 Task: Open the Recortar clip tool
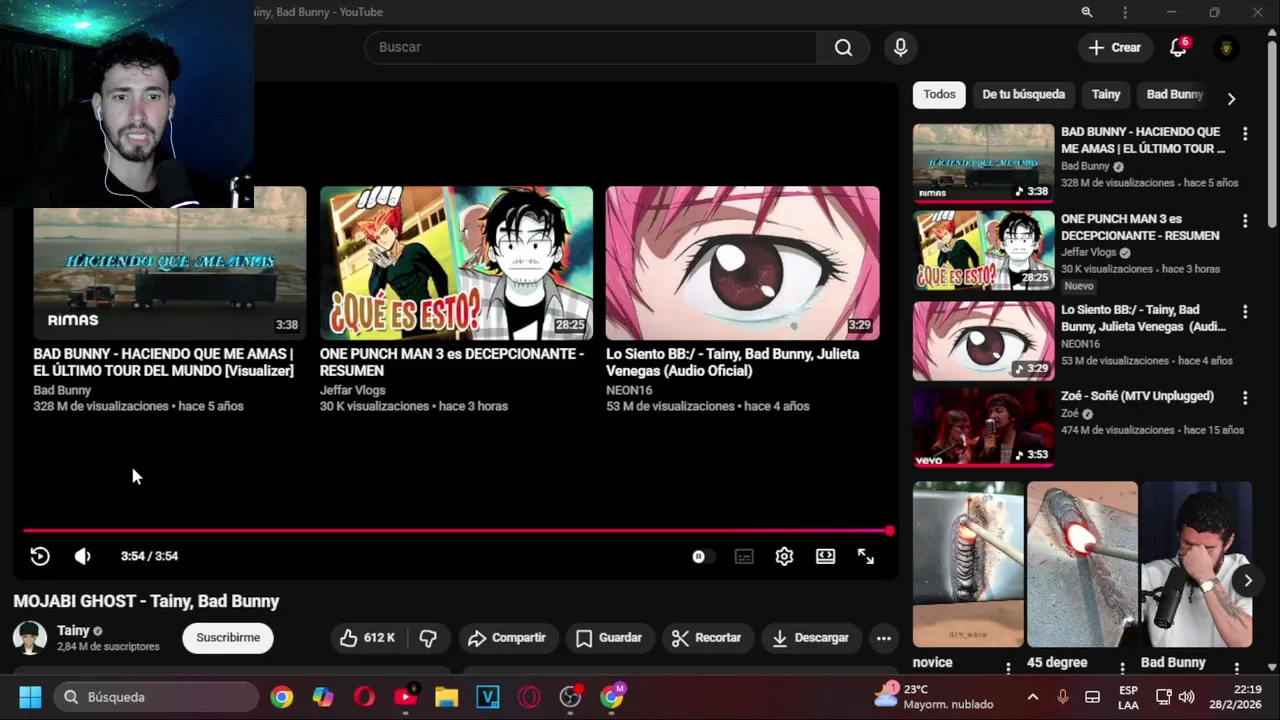707,637
